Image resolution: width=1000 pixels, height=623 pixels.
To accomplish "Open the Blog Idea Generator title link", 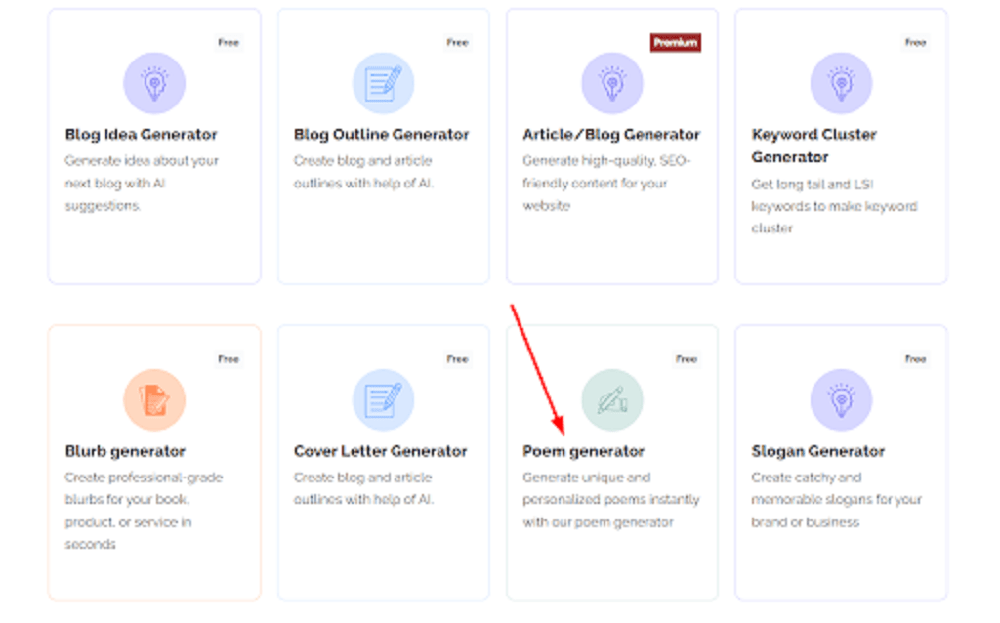I will click(141, 135).
